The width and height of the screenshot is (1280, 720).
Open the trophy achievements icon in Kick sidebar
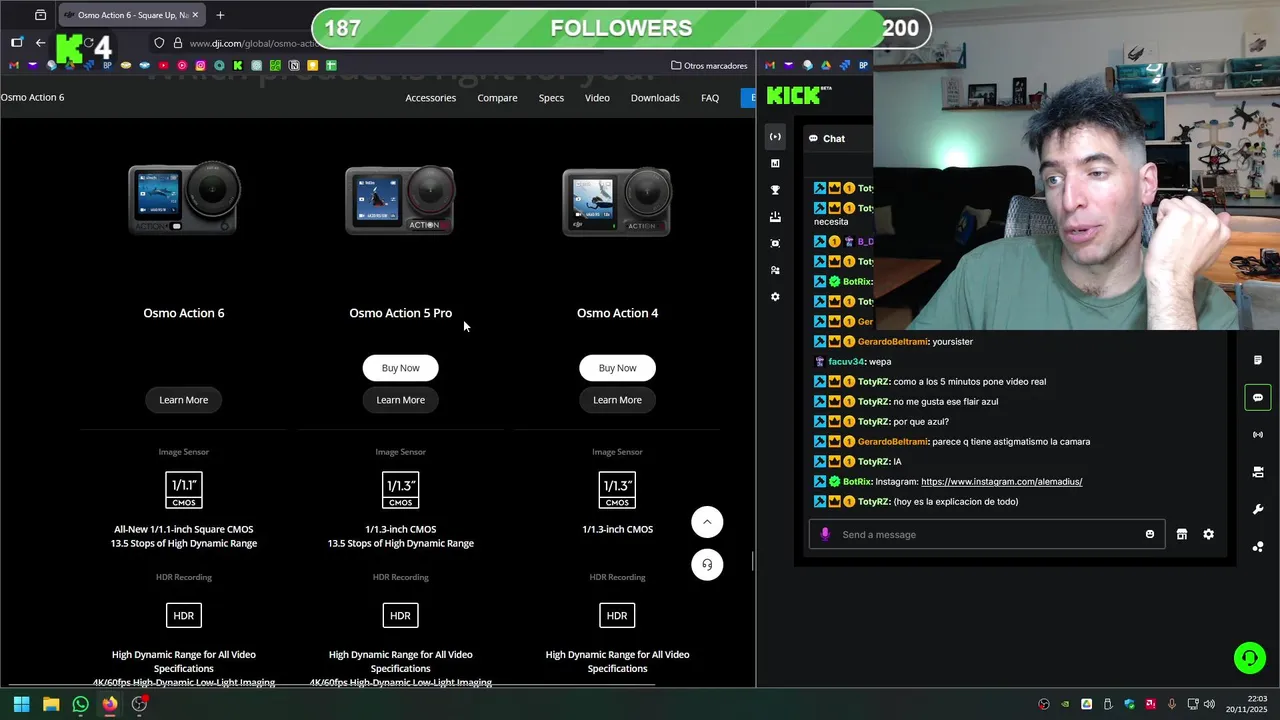775,190
